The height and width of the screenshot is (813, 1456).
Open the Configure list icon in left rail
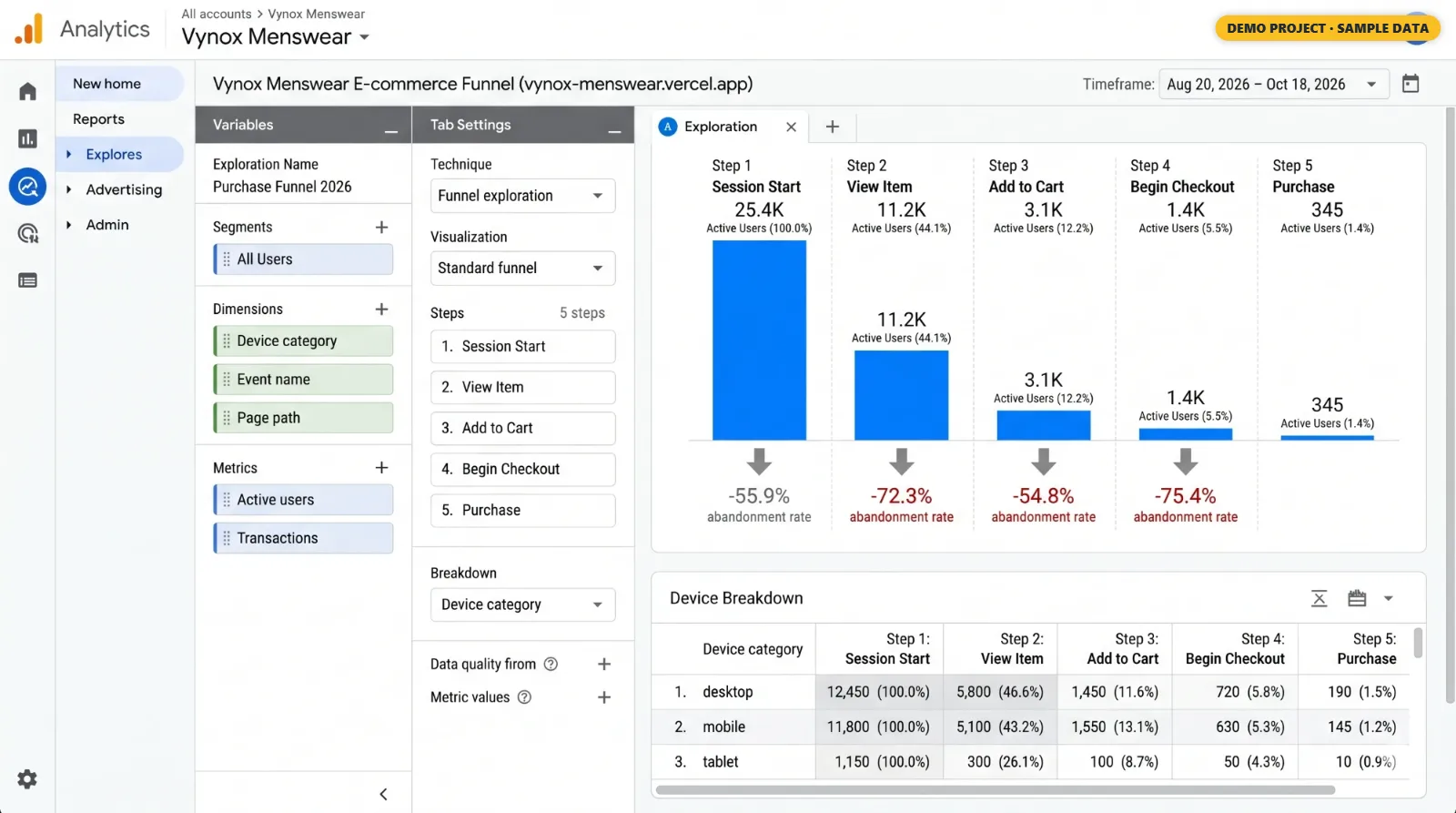27,280
